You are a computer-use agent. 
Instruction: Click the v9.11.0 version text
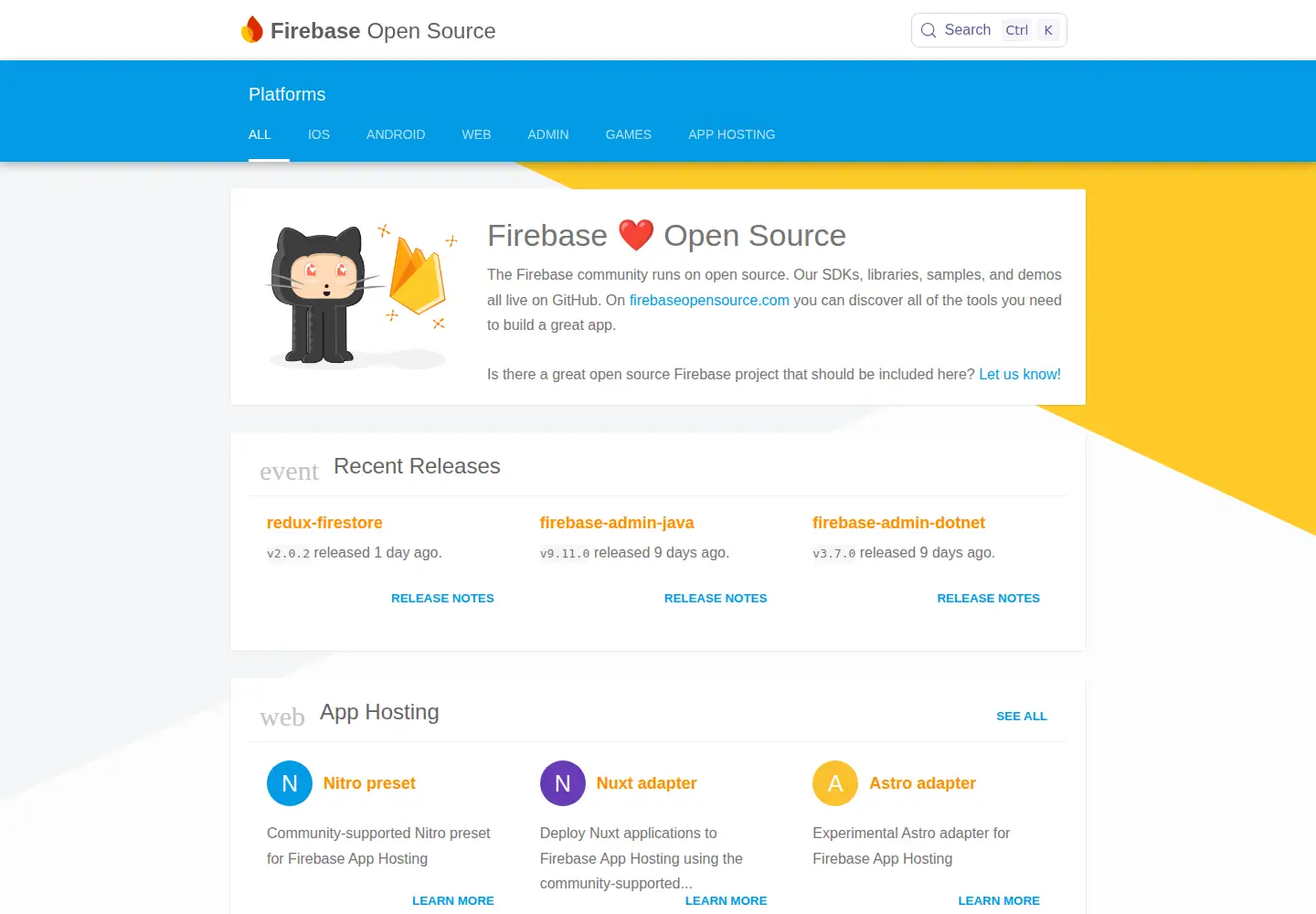click(x=565, y=553)
